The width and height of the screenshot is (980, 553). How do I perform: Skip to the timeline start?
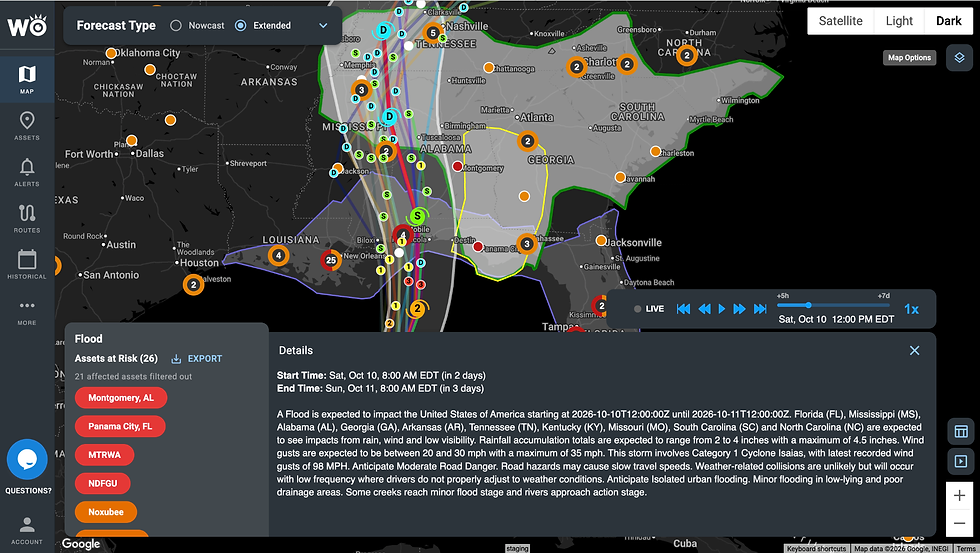[x=684, y=309]
